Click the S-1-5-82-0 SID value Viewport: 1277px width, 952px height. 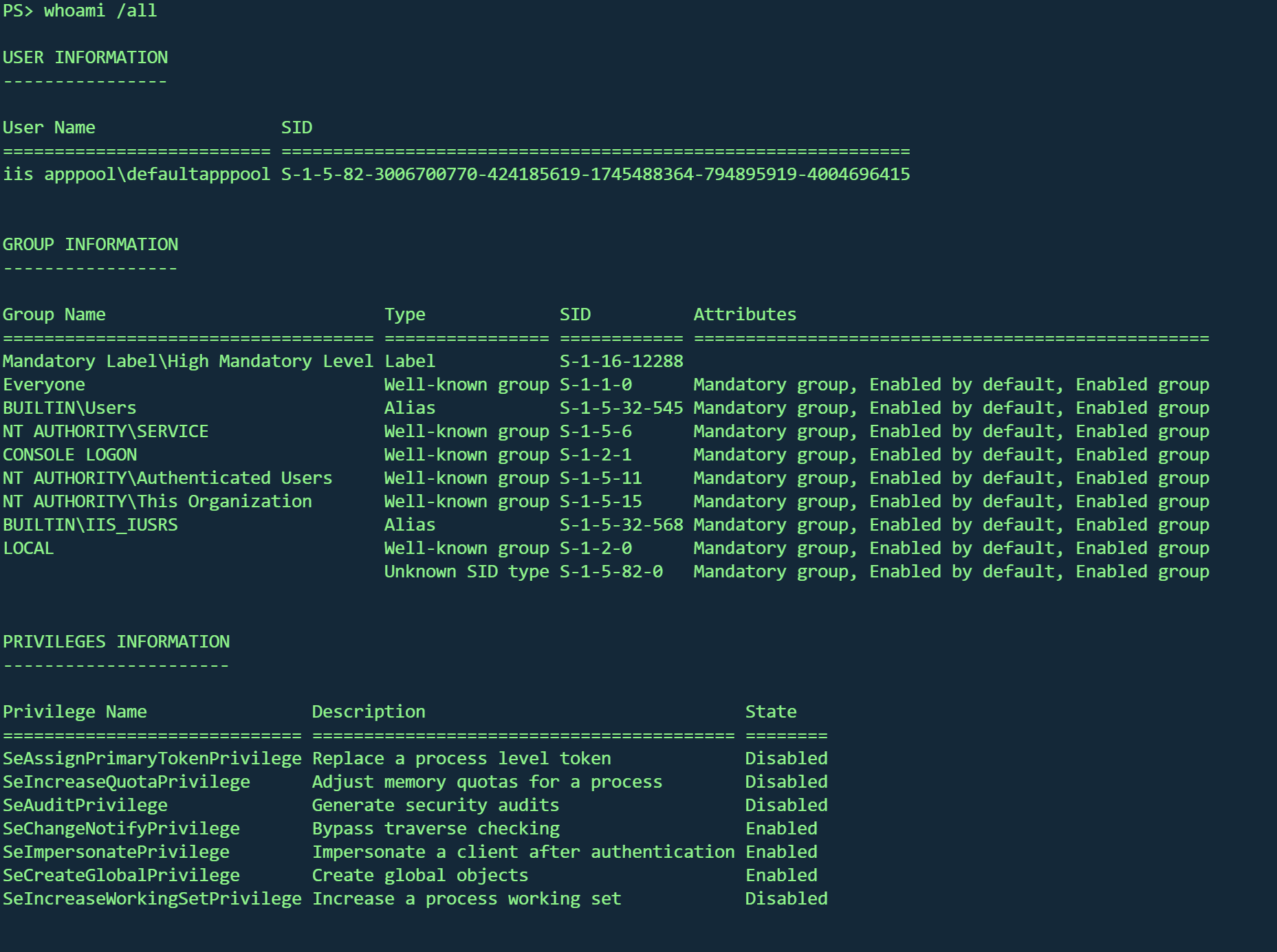coord(611,572)
